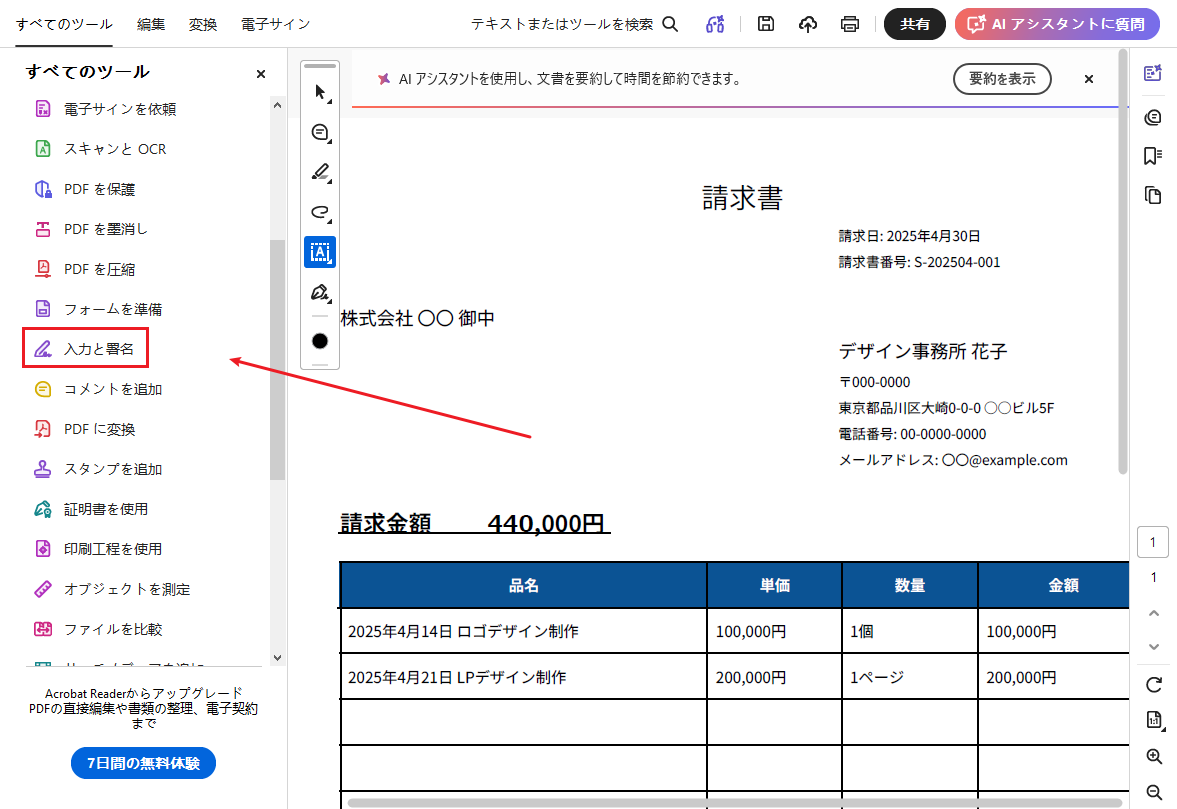Click the document vertical scrollbar

tap(1123, 261)
